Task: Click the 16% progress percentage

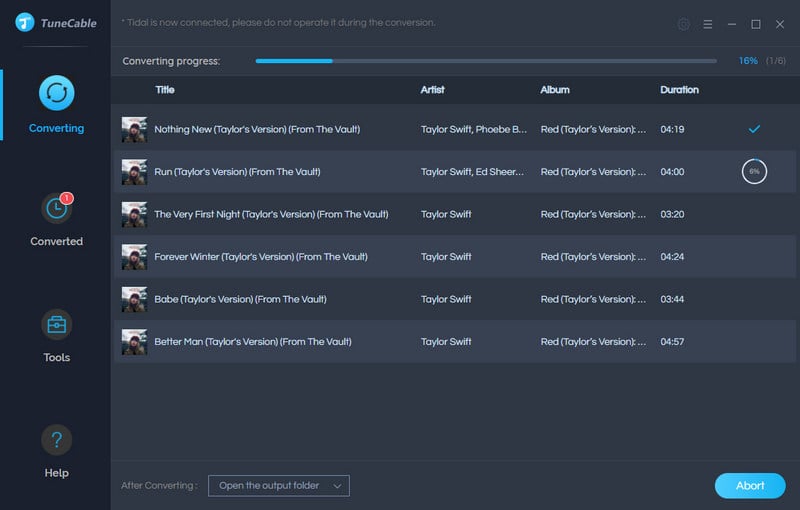Action: [748, 61]
